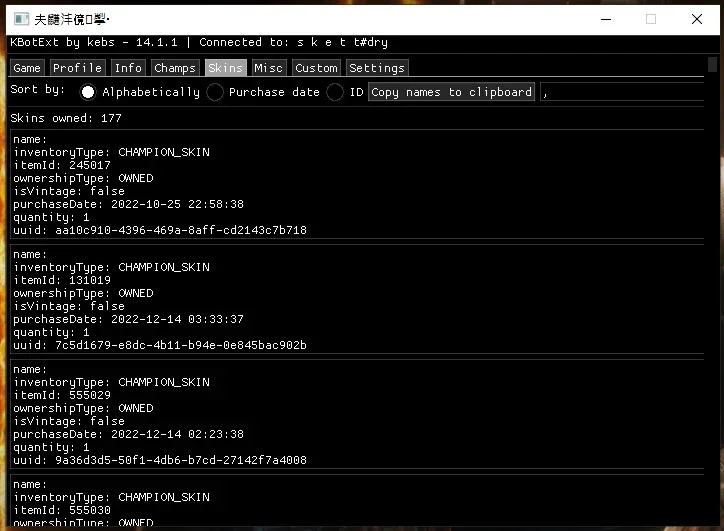
Task: Focus the separator text field with comma
Action: 622,92
